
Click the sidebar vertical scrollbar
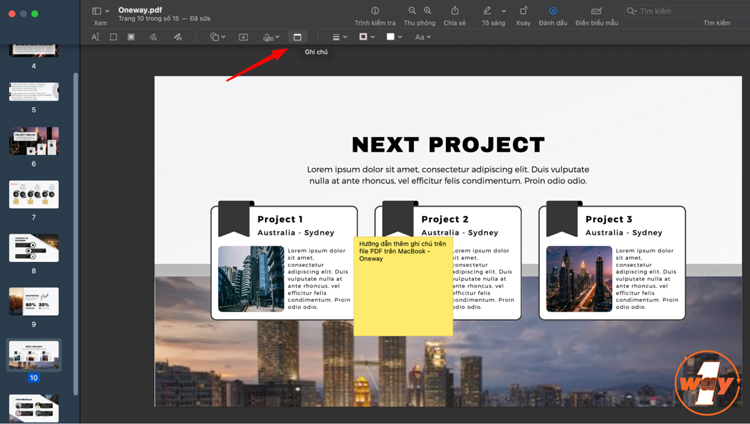[76, 234]
